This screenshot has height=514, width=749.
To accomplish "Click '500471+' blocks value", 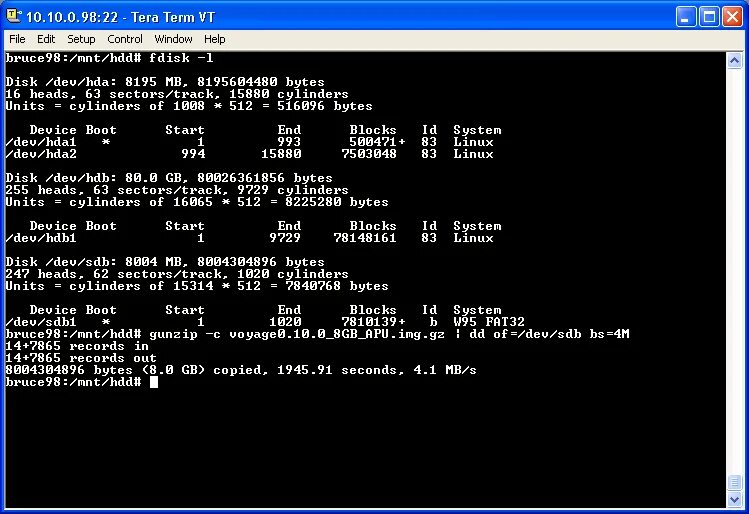I will pyautogui.click(x=377, y=142).
